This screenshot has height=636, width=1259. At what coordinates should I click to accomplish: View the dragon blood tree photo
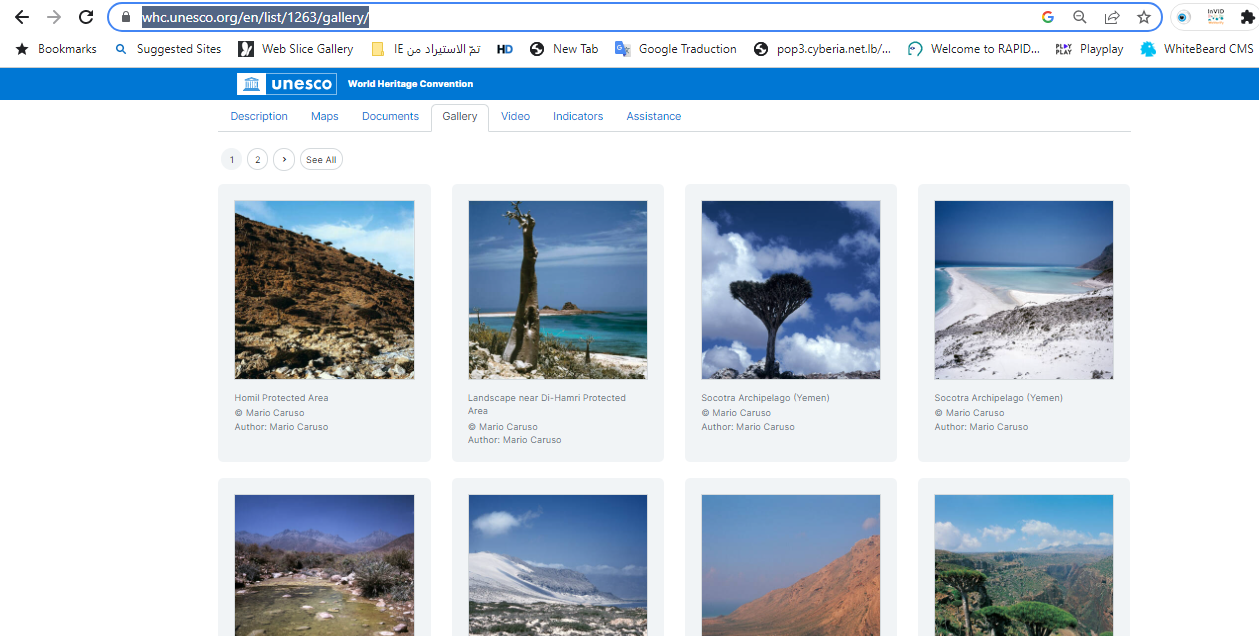click(790, 290)
